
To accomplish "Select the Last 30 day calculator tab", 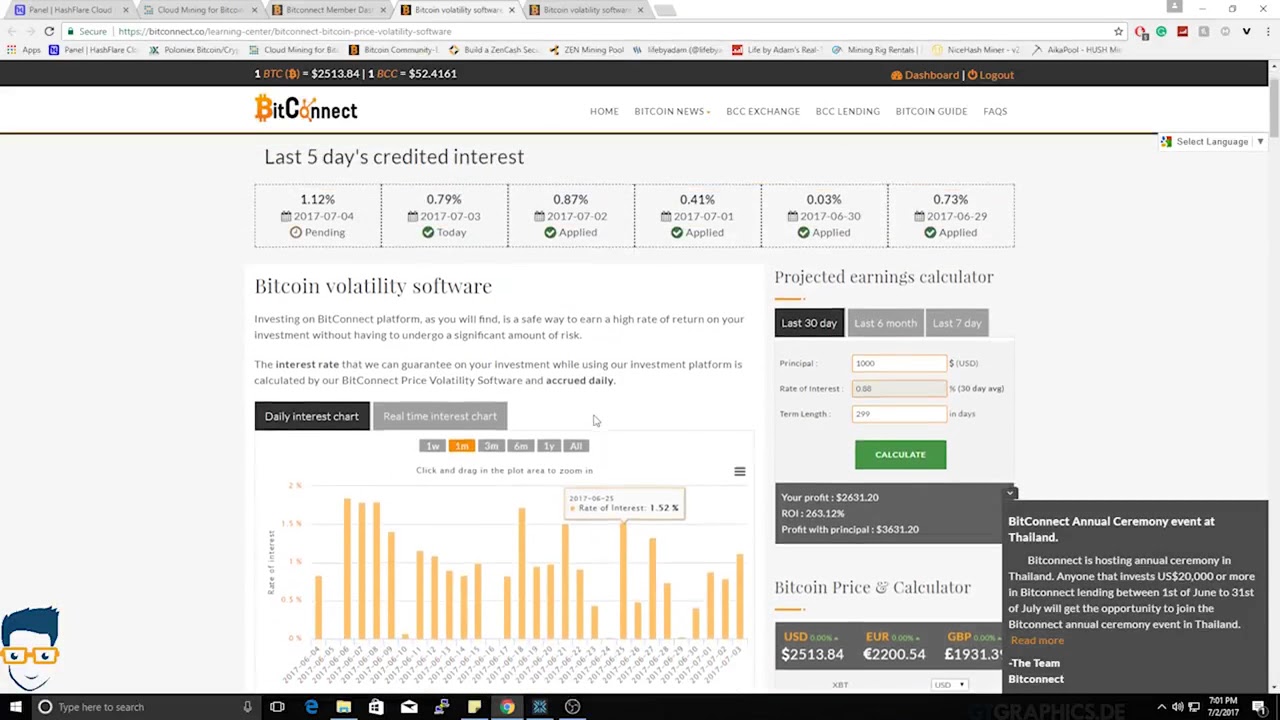I will point(809,323).
